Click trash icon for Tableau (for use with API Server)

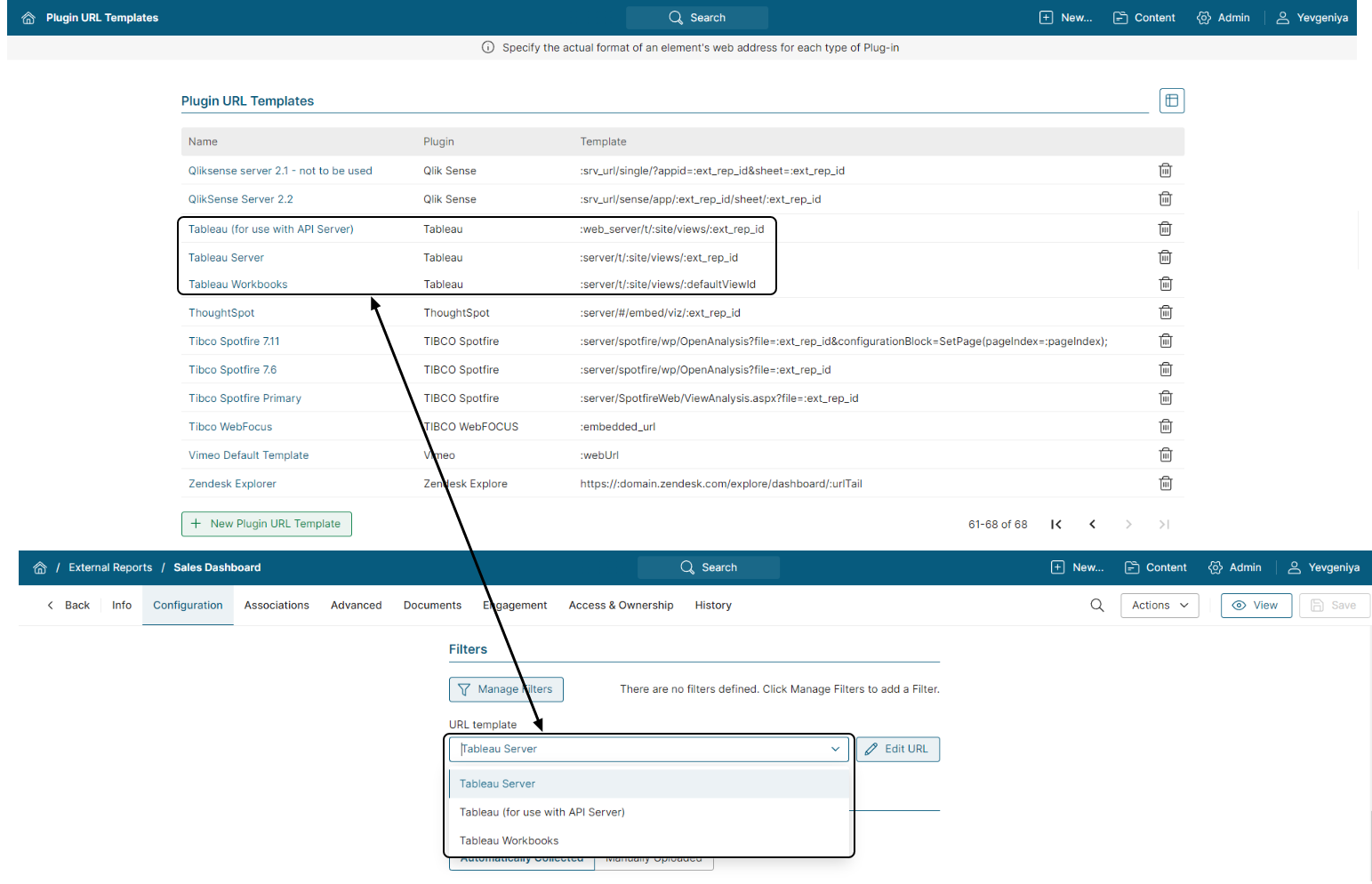[1165, 229]
